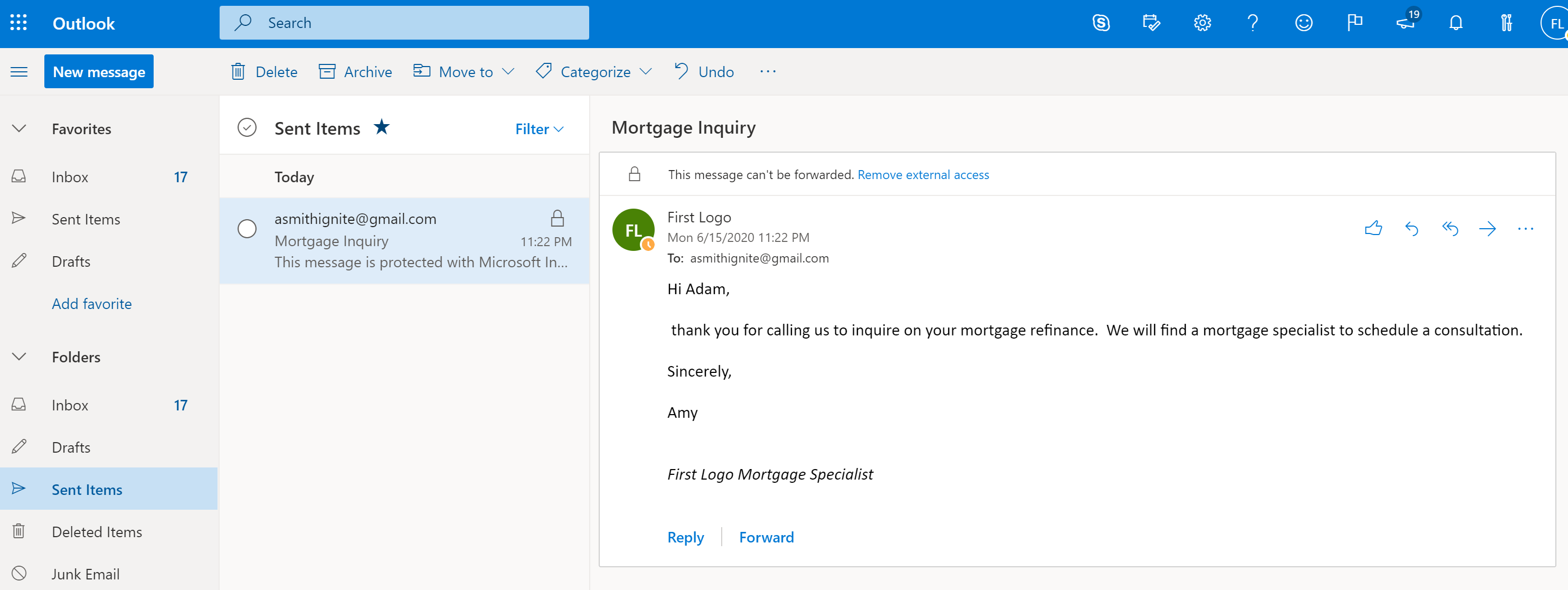This screenshot has height=590, width=1568.
Task: Click the Reply arrow icon on email
Action: [x=1412, y=228]
